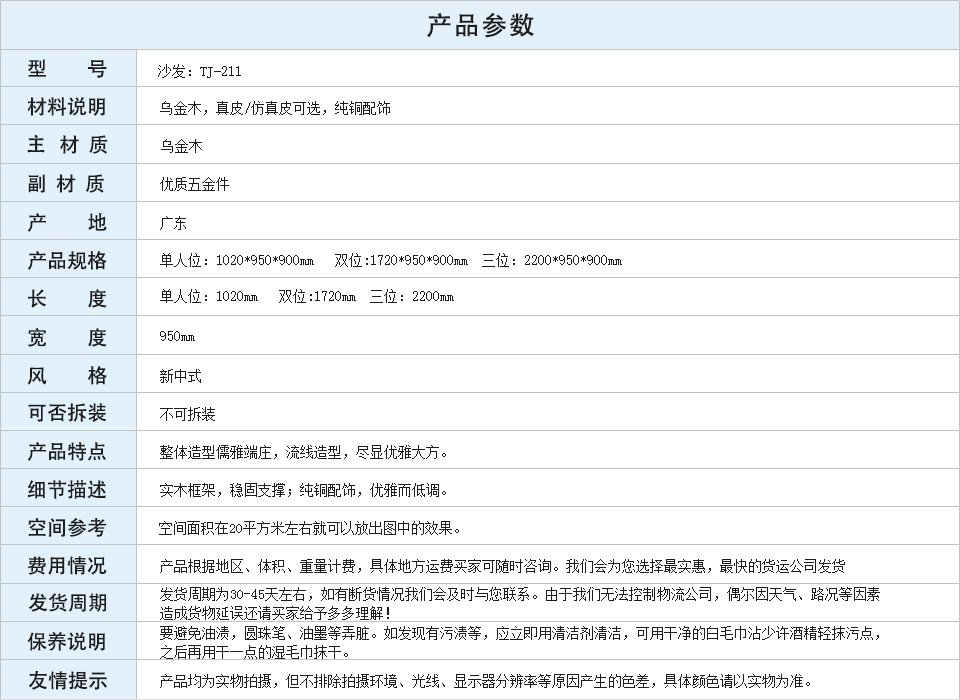Click the 型号 row label
Viewport: 960px width, 700px height.
click(67, 69)
